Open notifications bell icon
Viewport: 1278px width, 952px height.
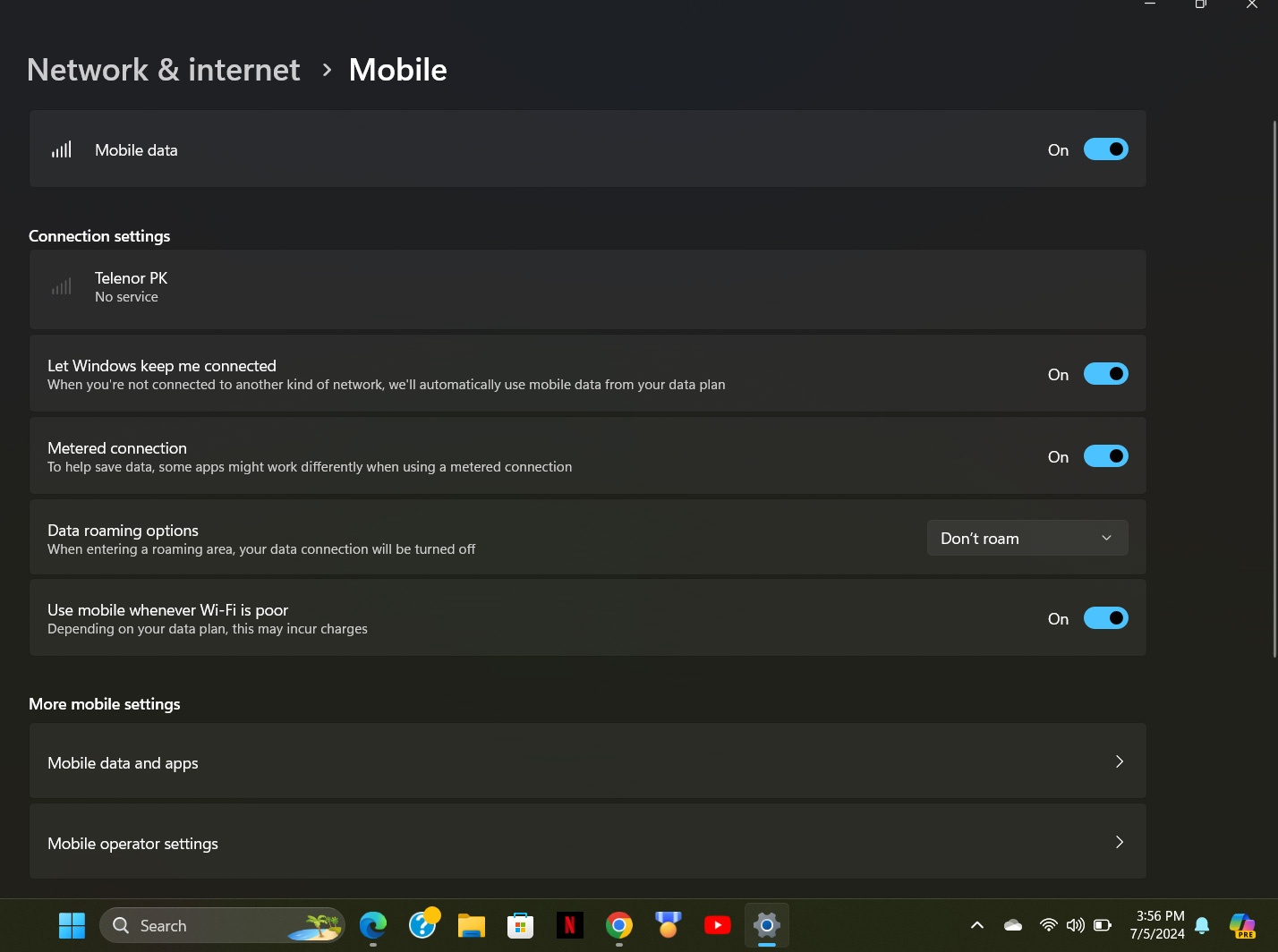coord(1203,925)
